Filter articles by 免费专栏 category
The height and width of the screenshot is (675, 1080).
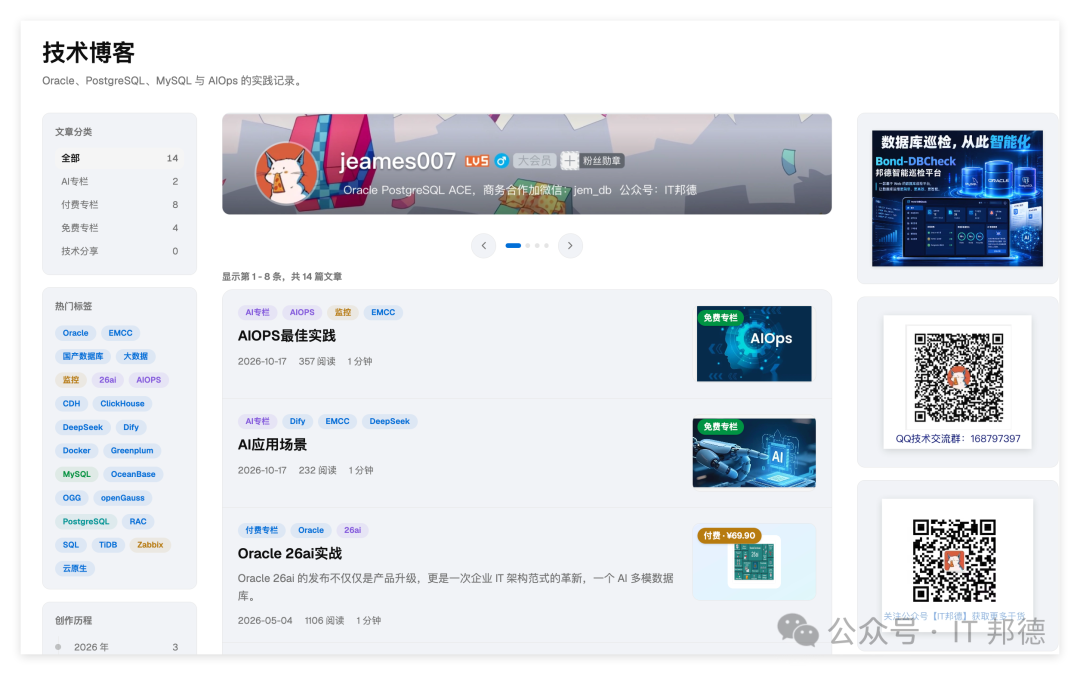(119, 228)
